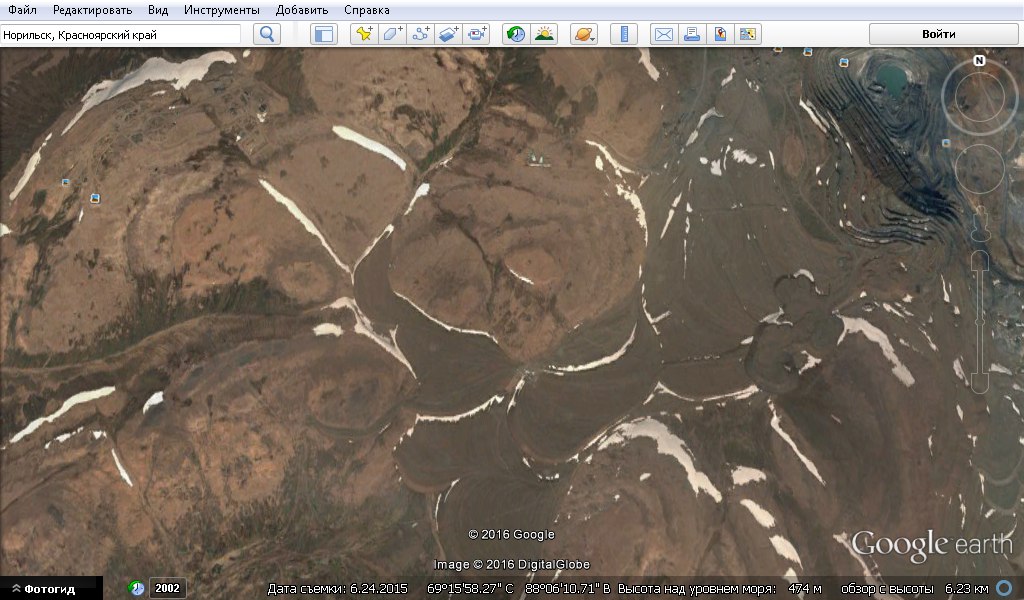Click the search magnifier button
The height and width of the screenshot is (600, 1024).
[x=267, y=34]
